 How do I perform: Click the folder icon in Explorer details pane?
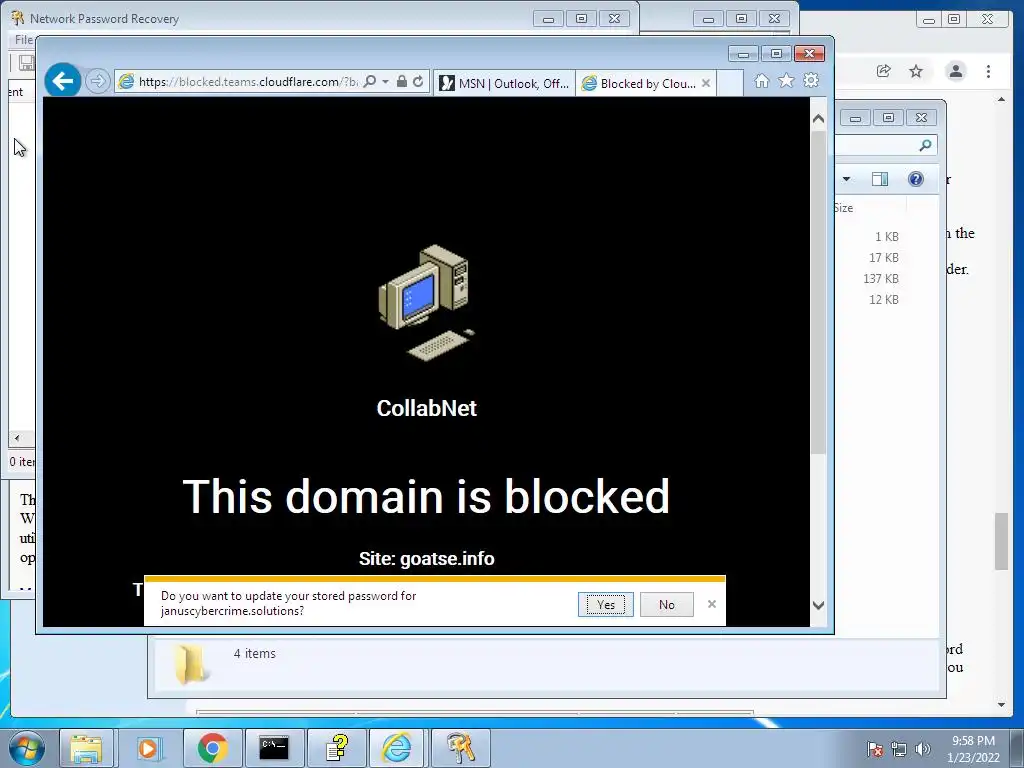point(190,664)
